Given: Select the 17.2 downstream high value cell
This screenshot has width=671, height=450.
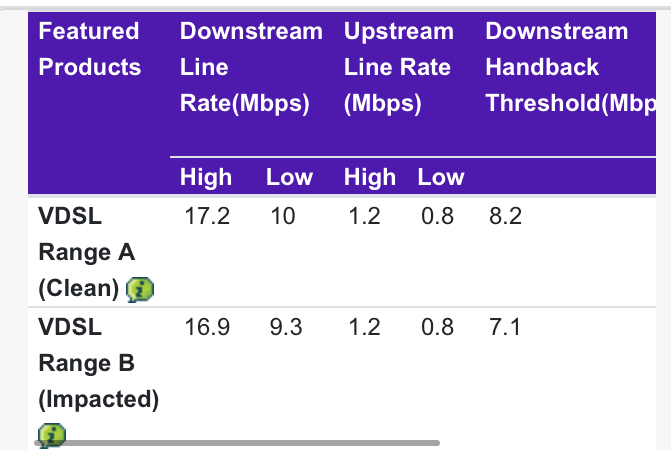Looking at the screenshot, I should tap(205, 217).
